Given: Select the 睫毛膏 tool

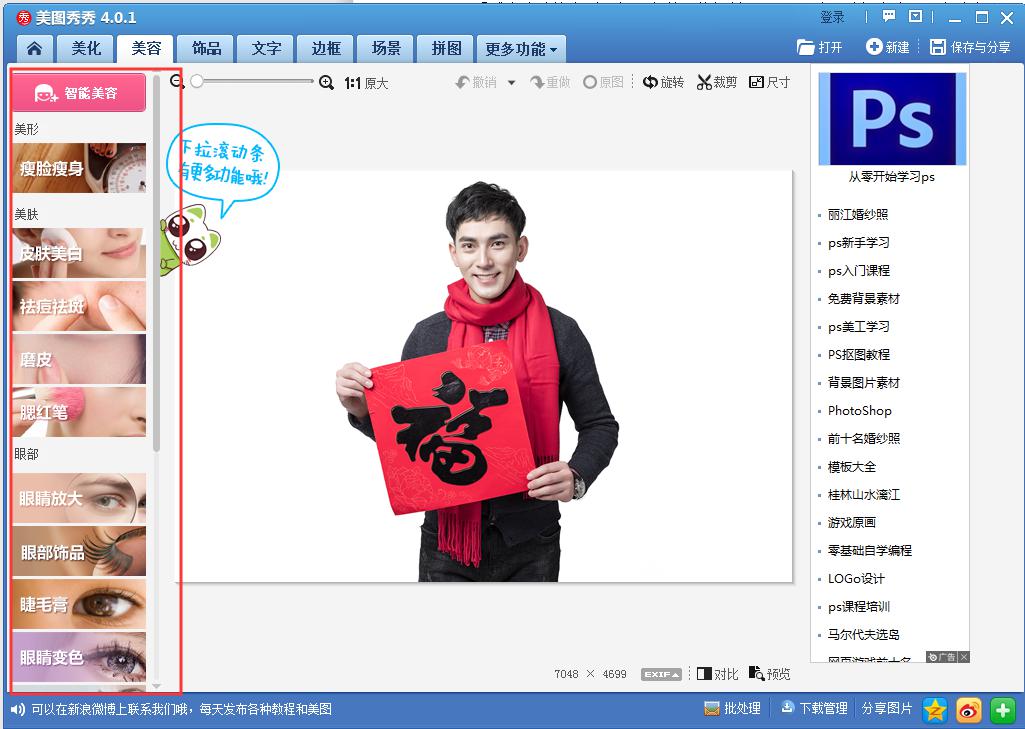Looking at the screenshot, I should click(79, 604).
